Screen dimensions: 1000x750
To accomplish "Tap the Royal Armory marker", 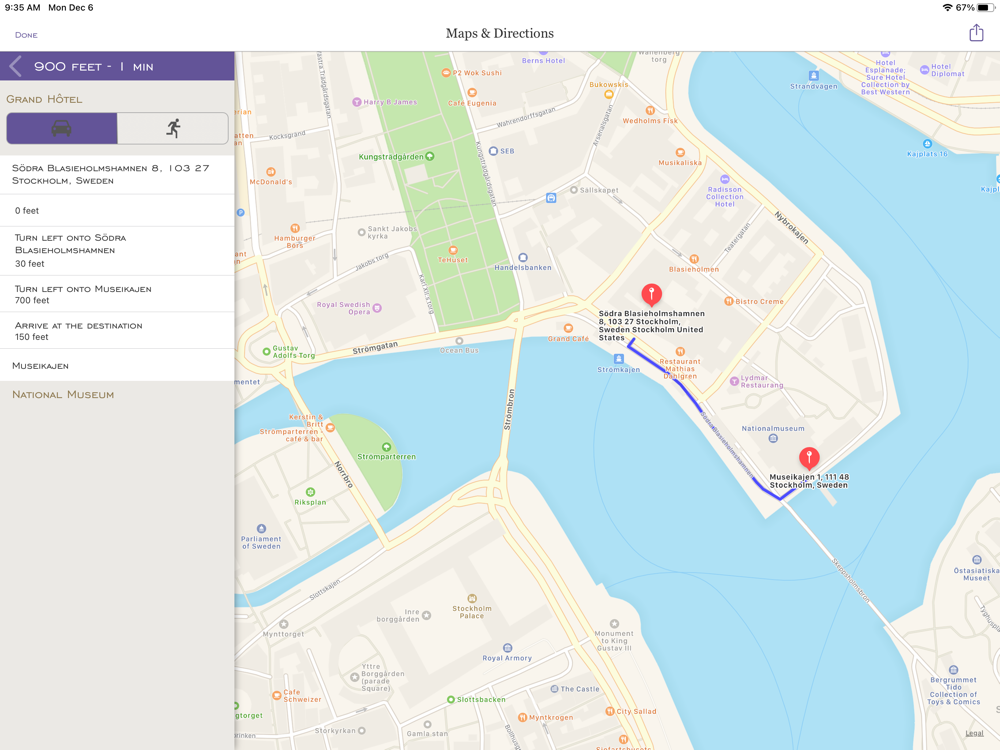I will (x=508, y=648).
